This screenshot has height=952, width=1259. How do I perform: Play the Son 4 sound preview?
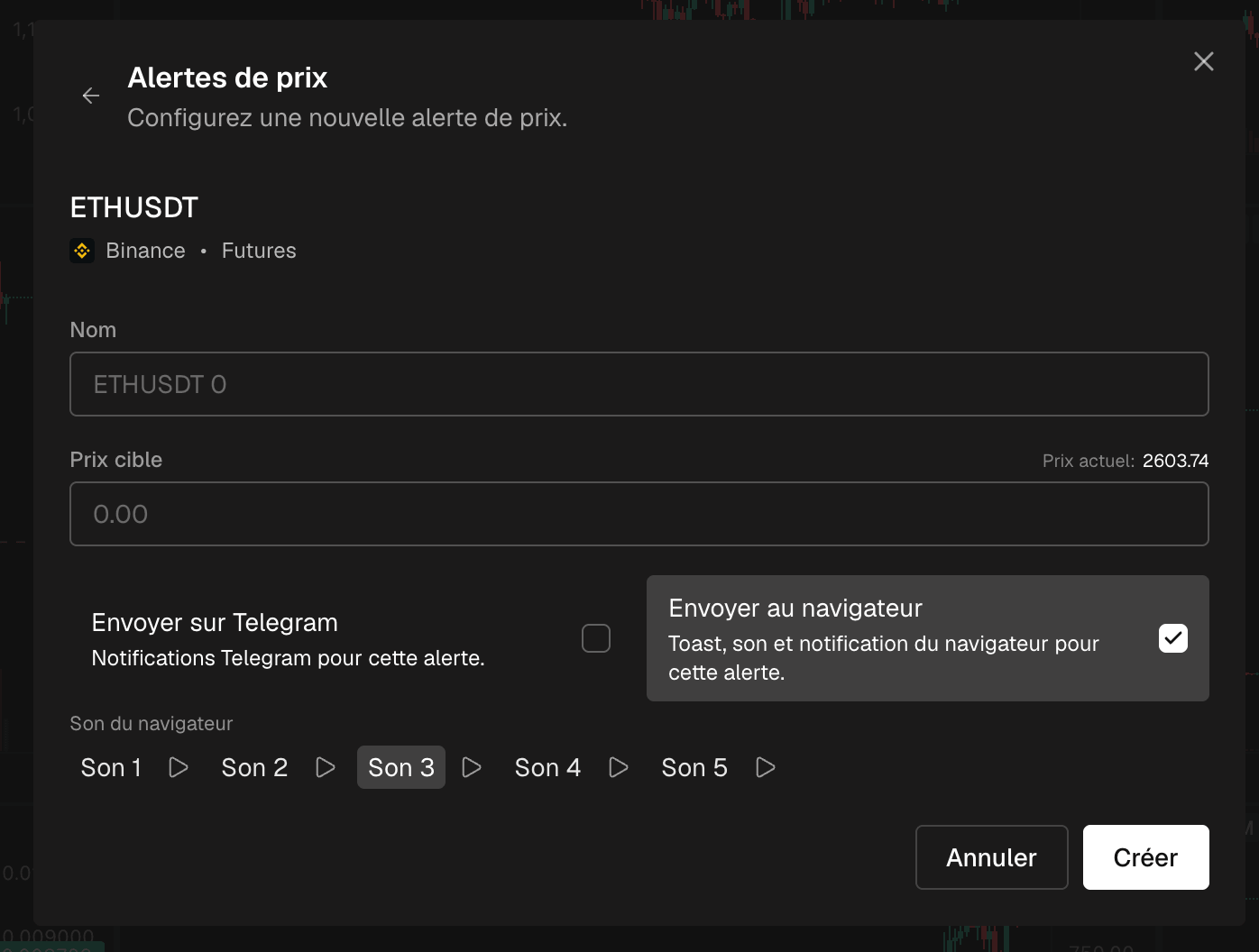[619, 767]
